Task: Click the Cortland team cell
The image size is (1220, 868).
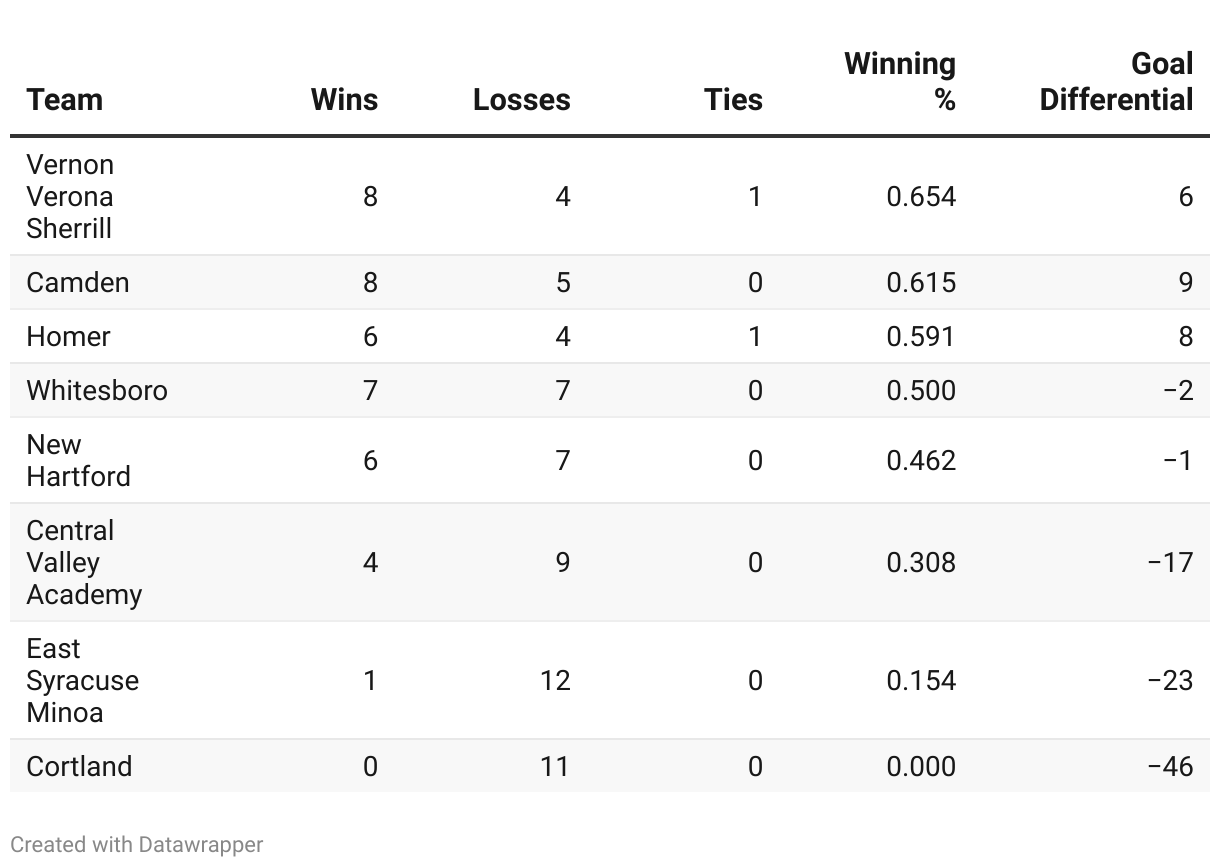Action: point(79,767)
